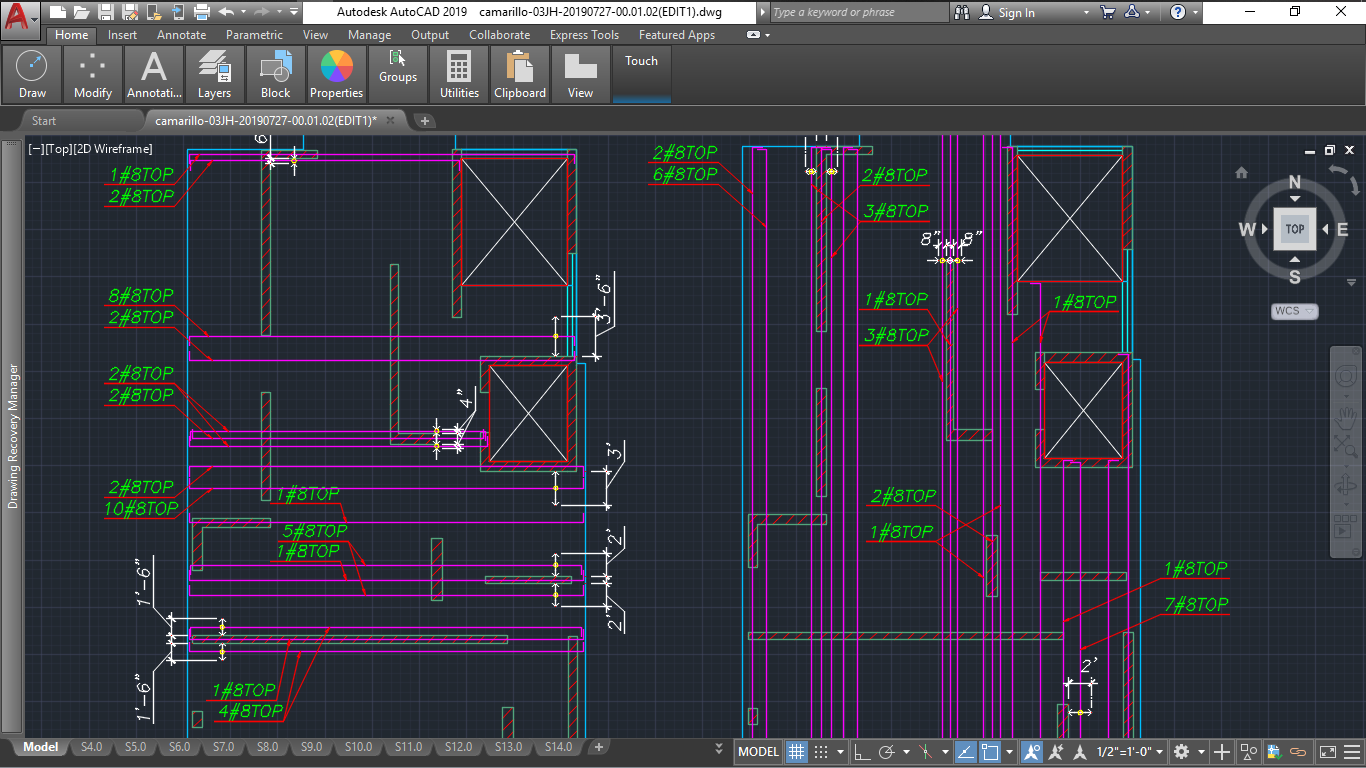Open the Workspace Switching gear icon
Viewport: 1366px width, 768px height.
click(x=1181, y=752)
